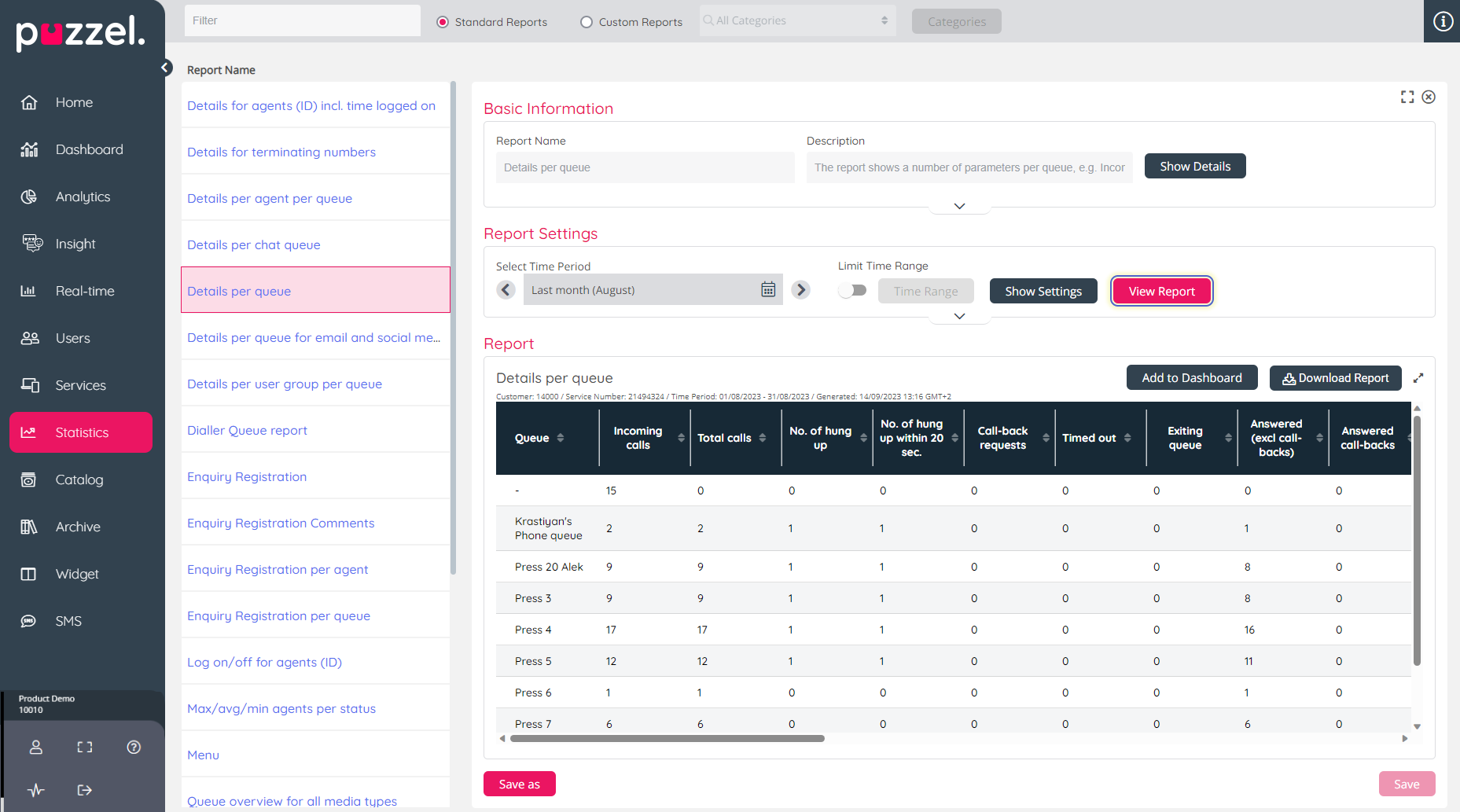1460x812 pixels.
Task: Advance to the next time period
Action: pos(800,290)
